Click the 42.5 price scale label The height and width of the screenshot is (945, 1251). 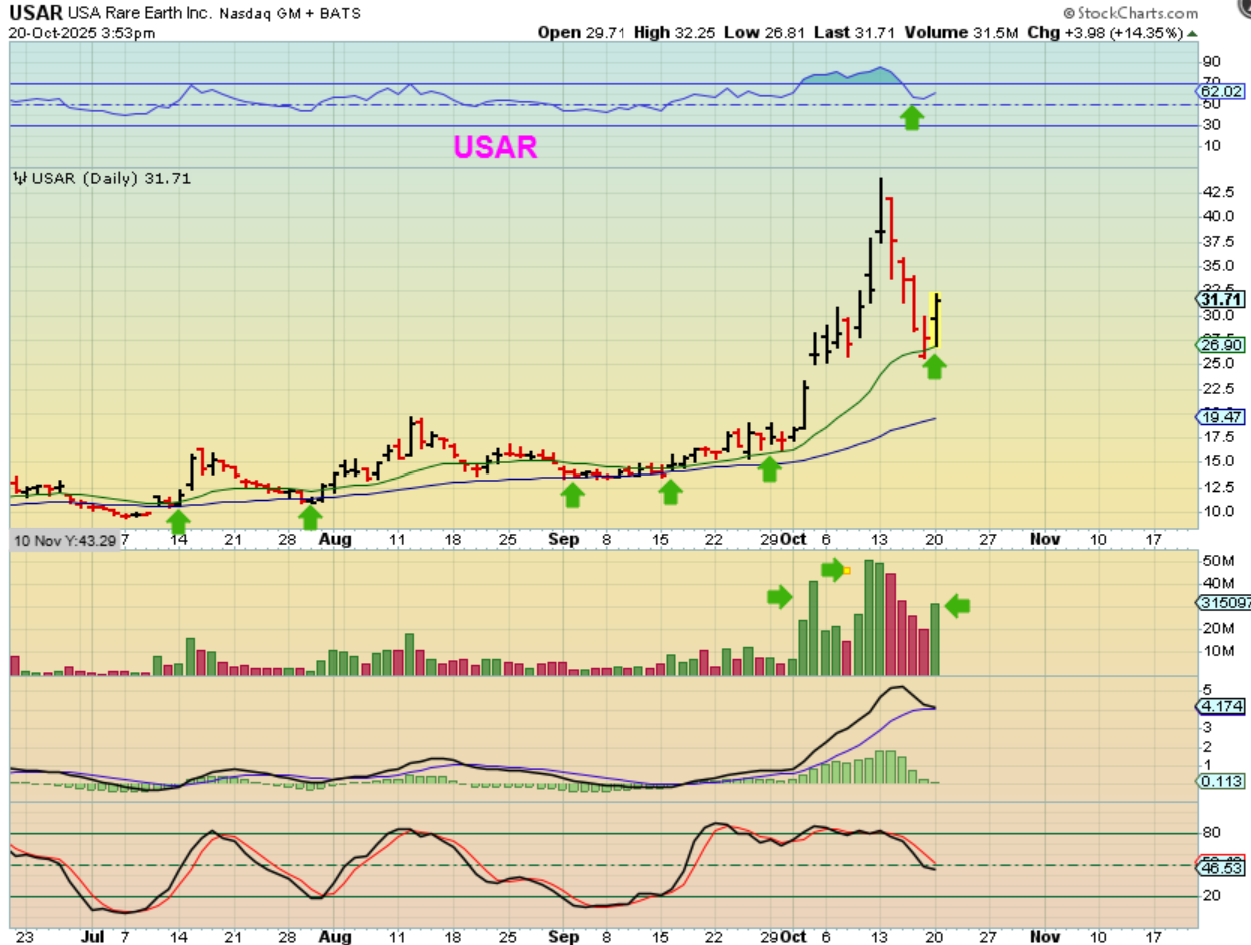pos(1217,191)
